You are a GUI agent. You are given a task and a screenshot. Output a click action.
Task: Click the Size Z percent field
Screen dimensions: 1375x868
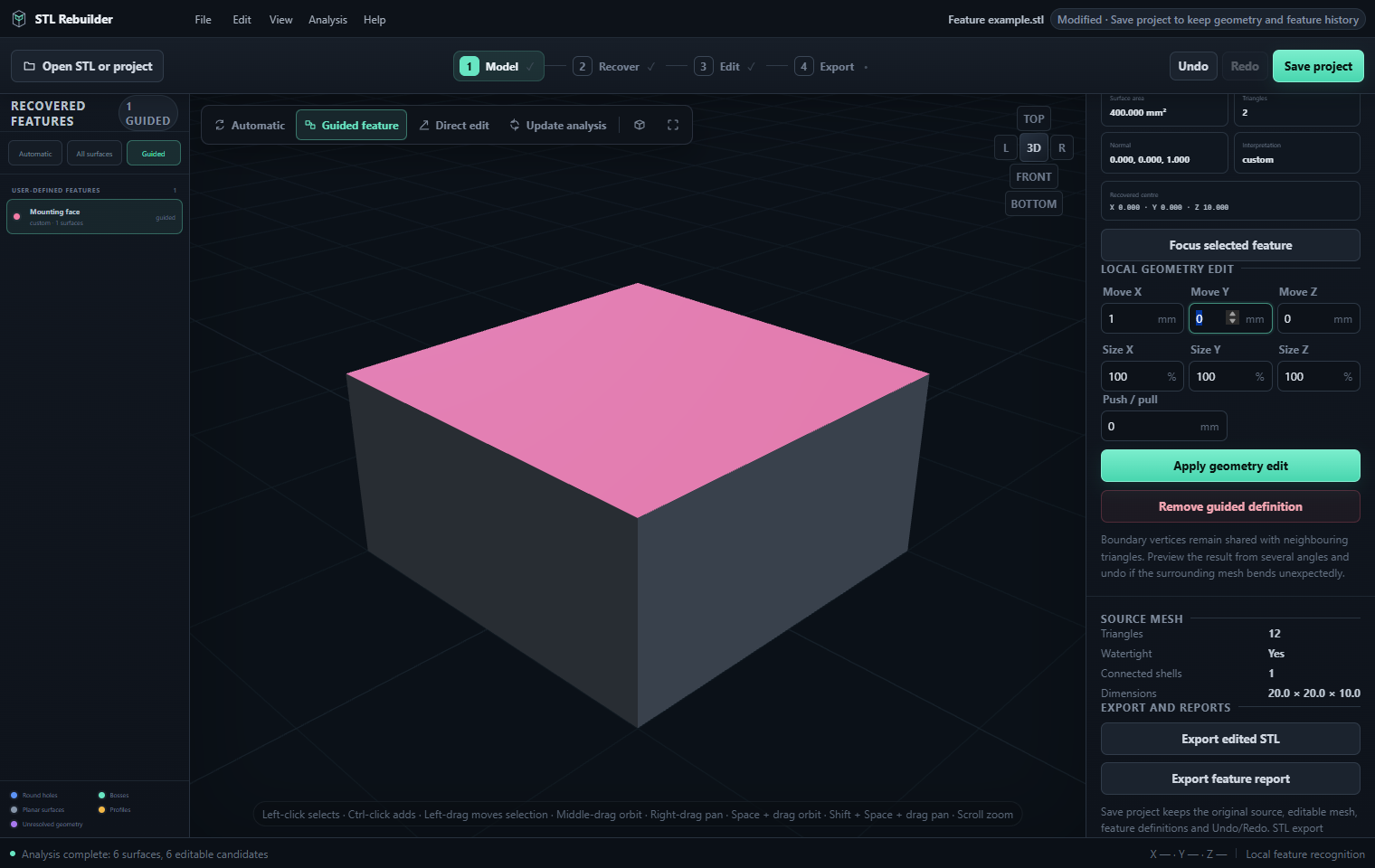tap(1318, 376)
